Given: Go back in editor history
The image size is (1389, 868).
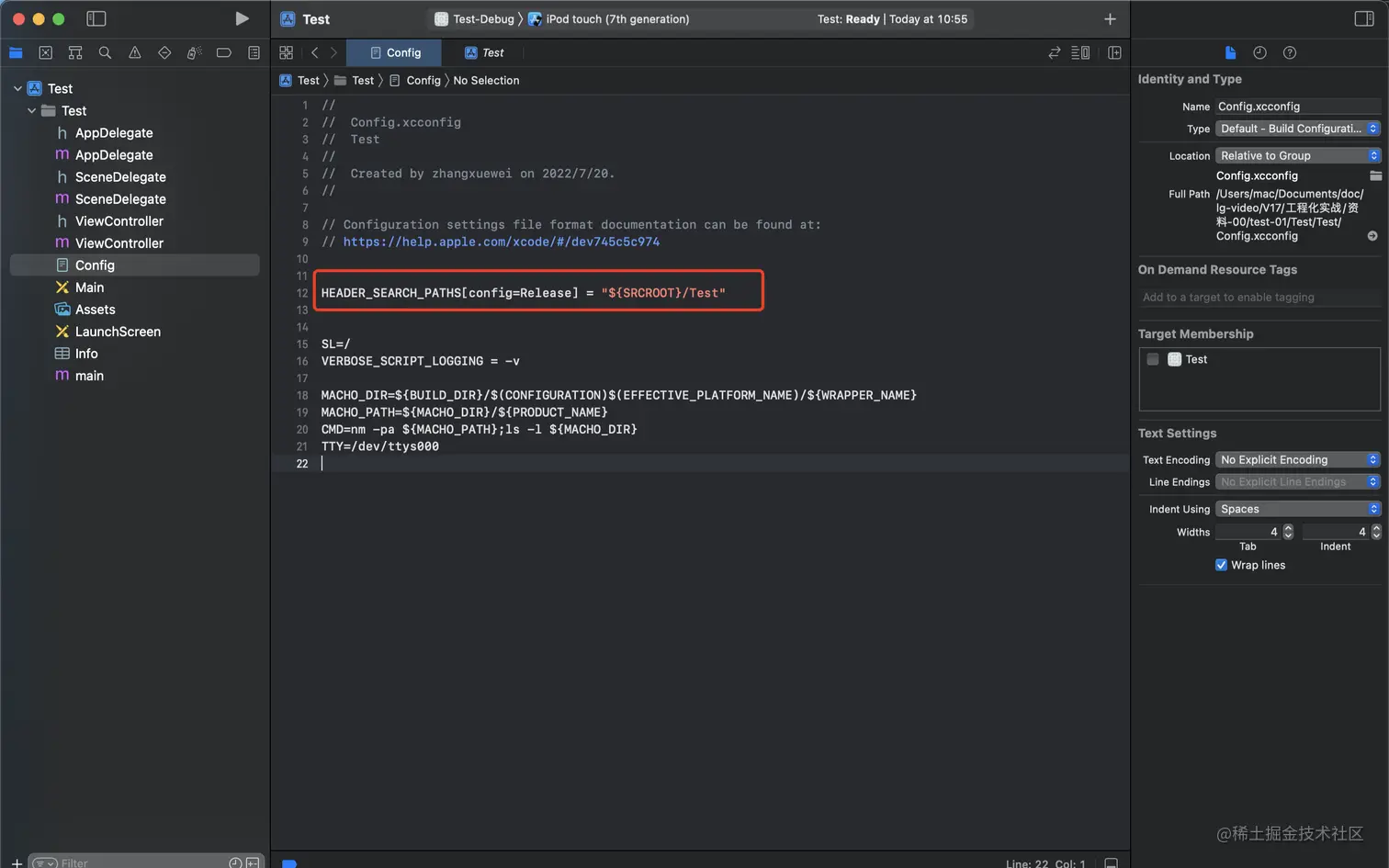Looking at the screenshot, I should [x=315, y=53].
